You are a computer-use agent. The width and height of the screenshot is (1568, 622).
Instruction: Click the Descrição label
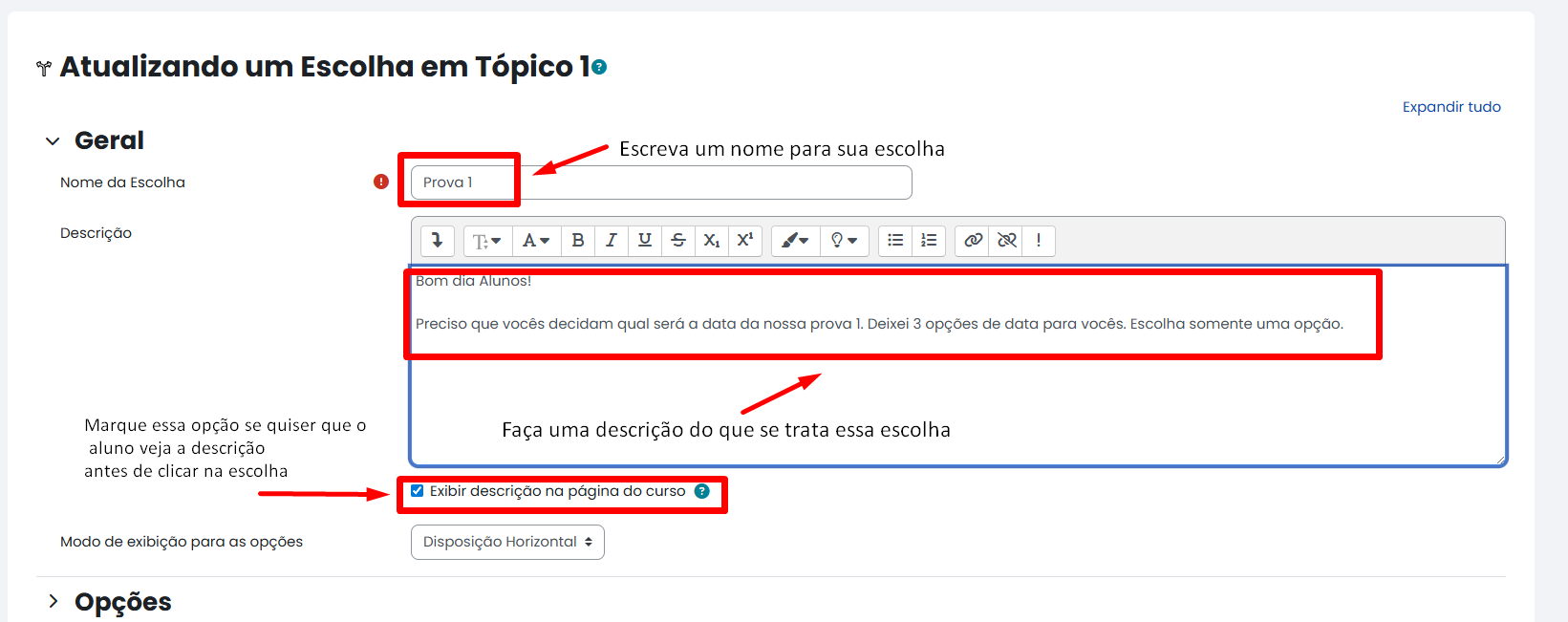point(96,233)
